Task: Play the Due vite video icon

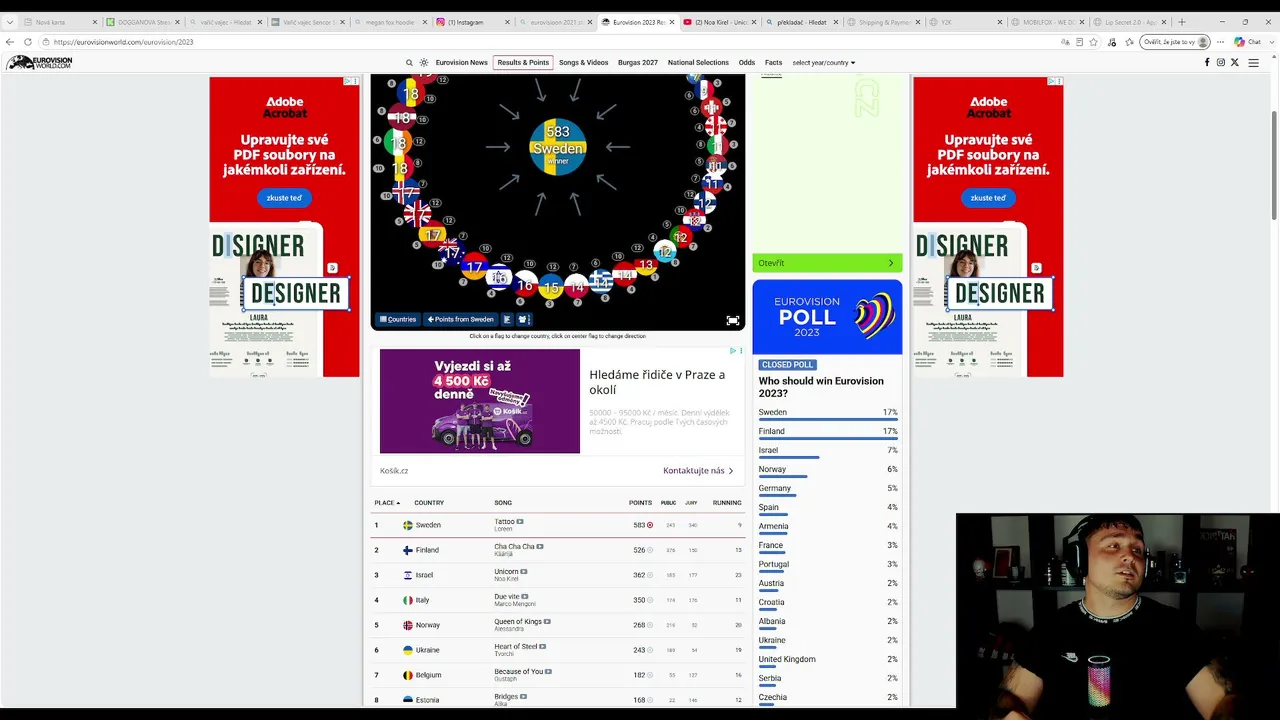Action: (x=527, y=596)
